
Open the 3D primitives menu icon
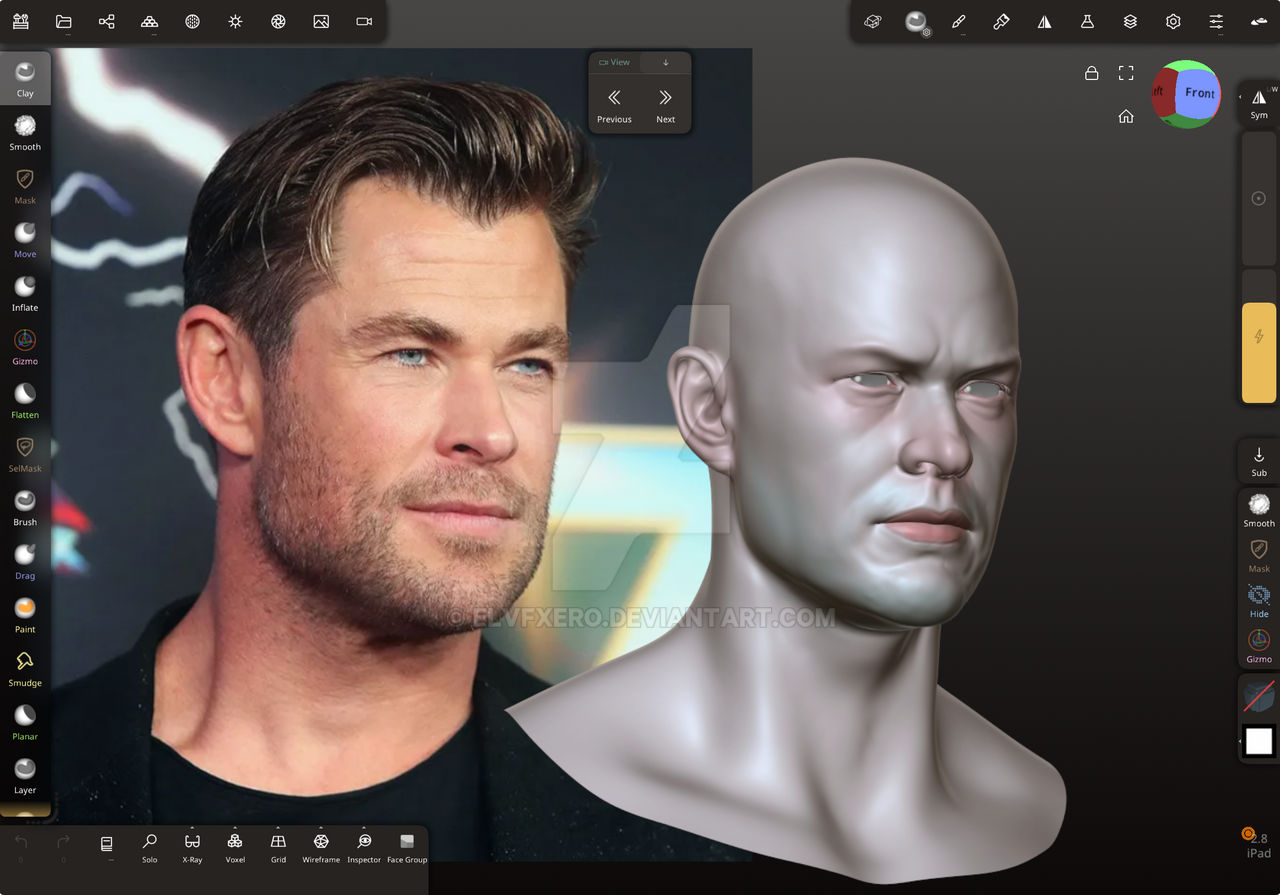(x=873, y=21)
